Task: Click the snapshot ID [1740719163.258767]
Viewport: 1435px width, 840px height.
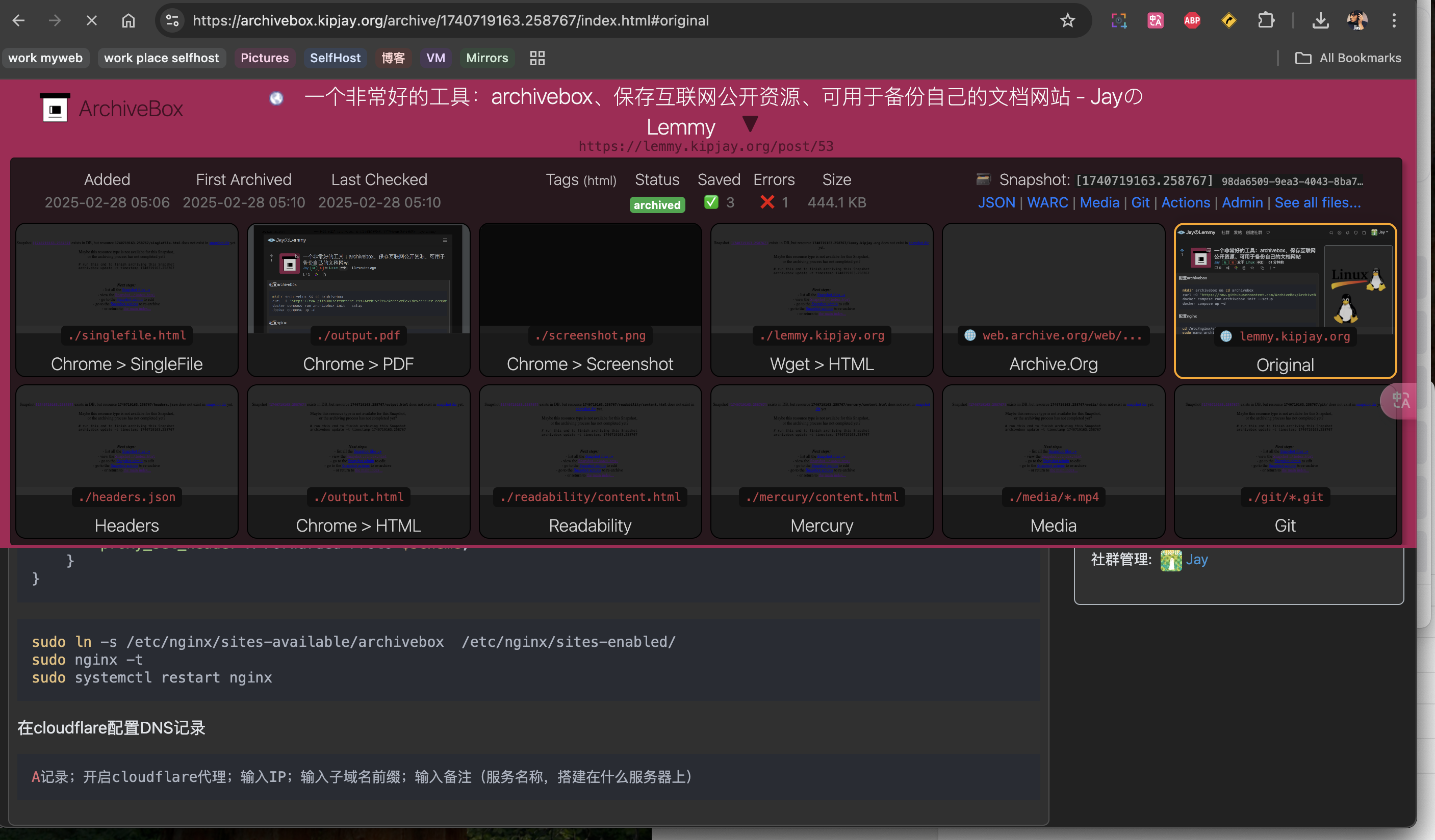Action: coord(1144,181)
